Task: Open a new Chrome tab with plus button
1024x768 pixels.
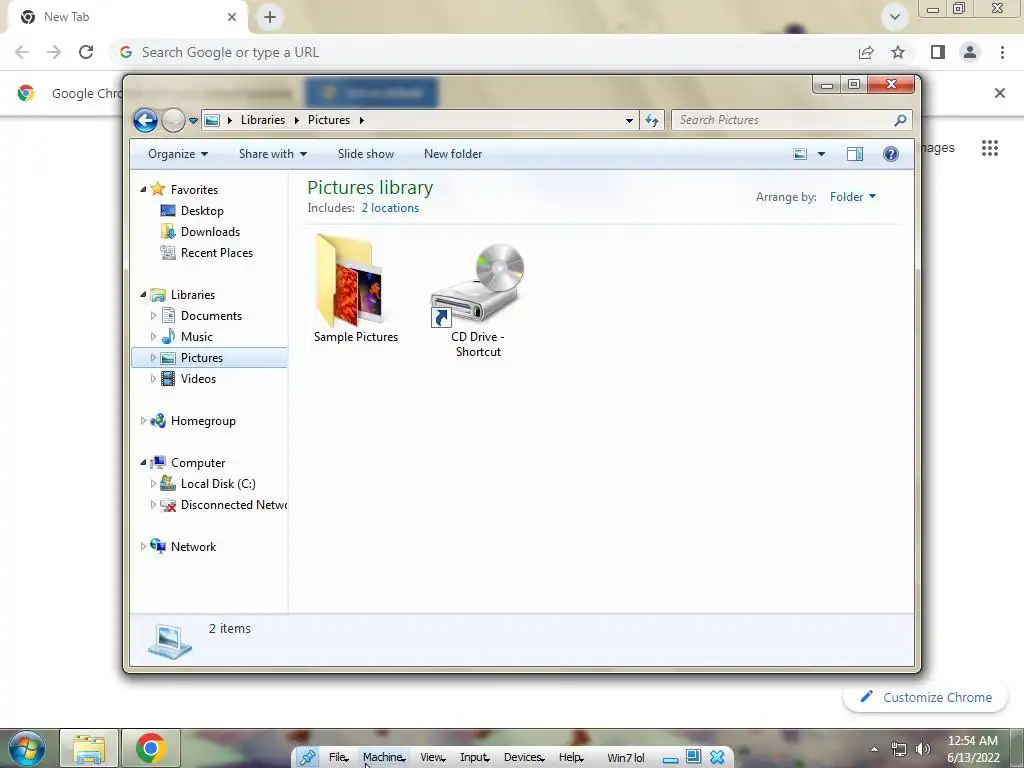Action: 270,17
